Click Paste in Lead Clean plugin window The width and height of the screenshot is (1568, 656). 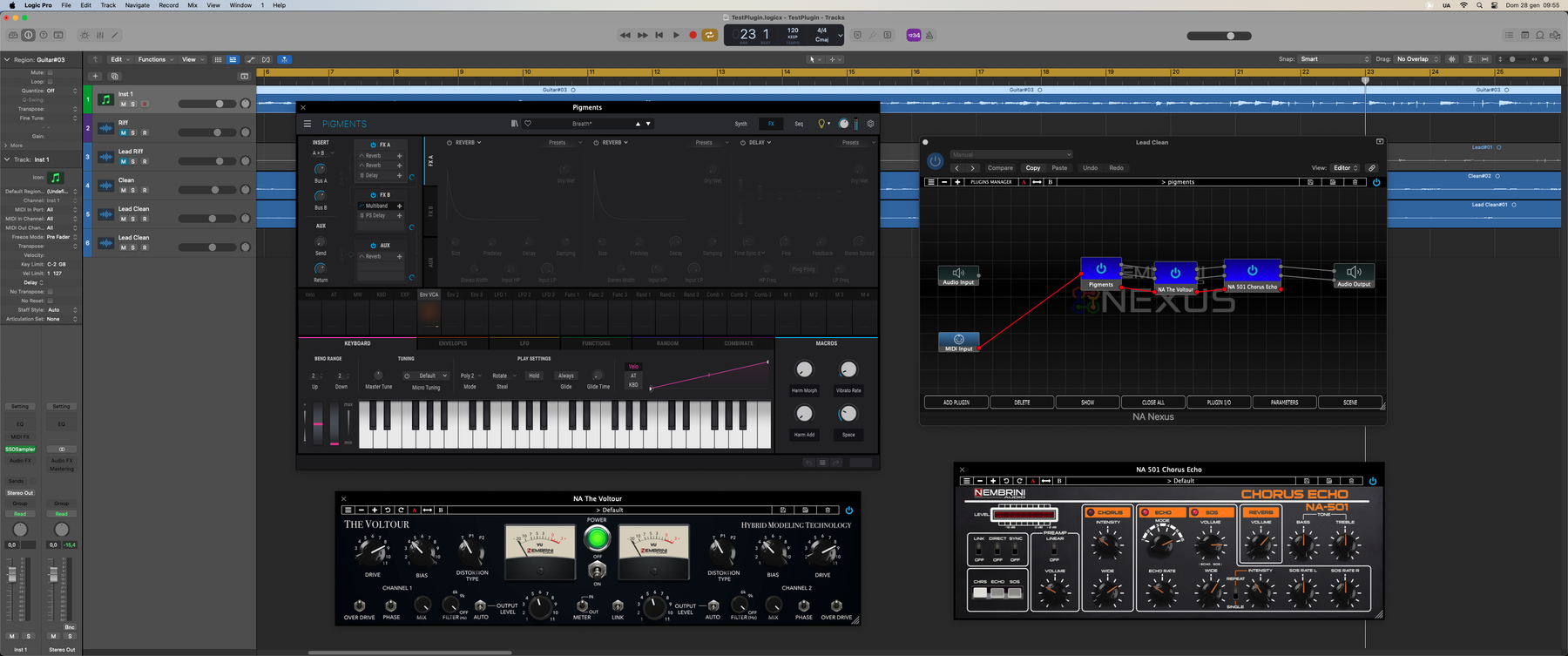click(x=1059, y=168)
